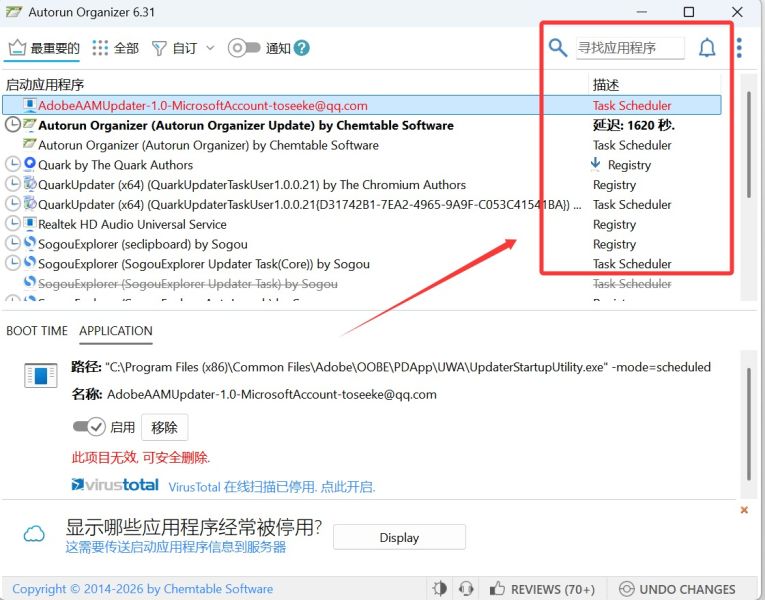Click the cloud icon in the bottom banner
Viewport: 765px width, 600px height.
(34, 534)
